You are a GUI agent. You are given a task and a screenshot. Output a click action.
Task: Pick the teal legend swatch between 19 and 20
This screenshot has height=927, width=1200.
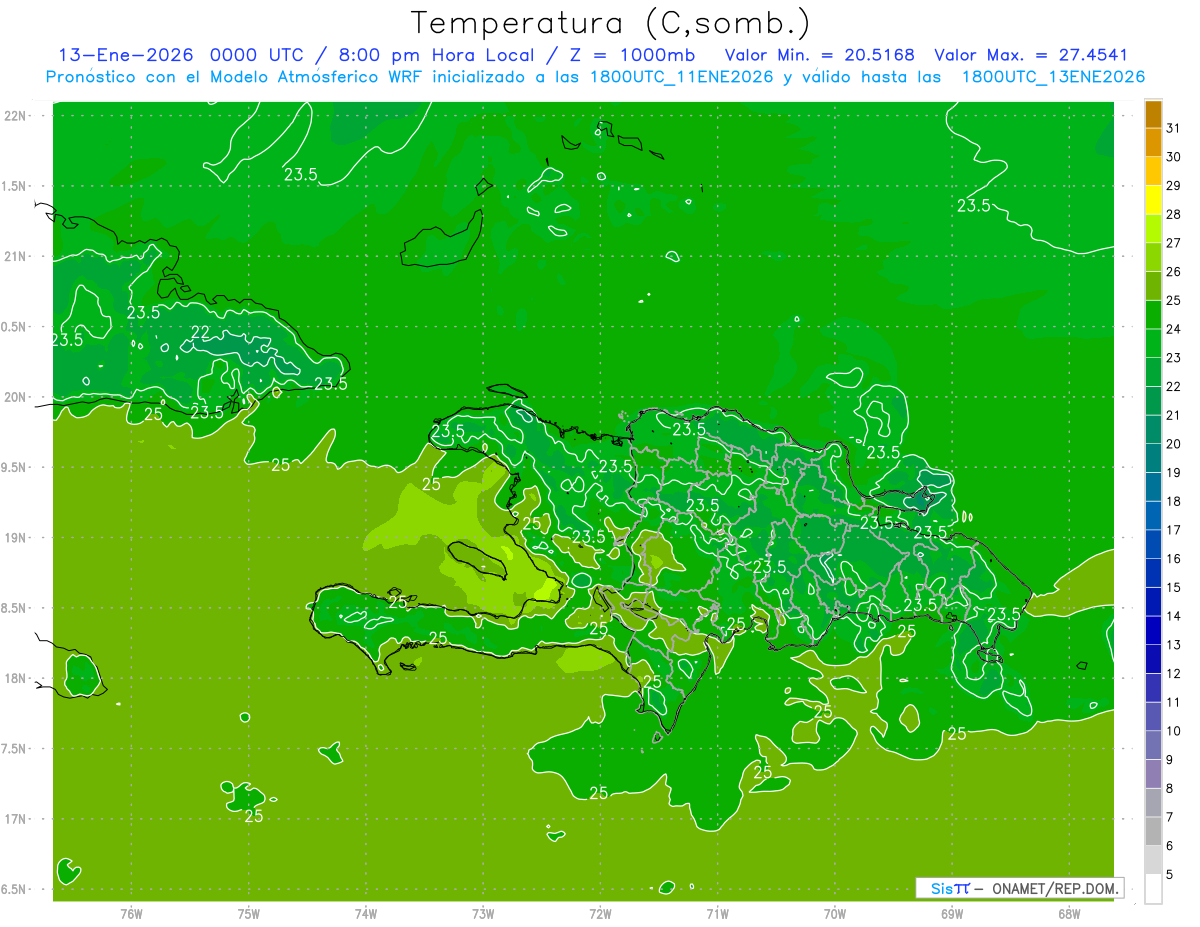click(x=1153, y=458)
